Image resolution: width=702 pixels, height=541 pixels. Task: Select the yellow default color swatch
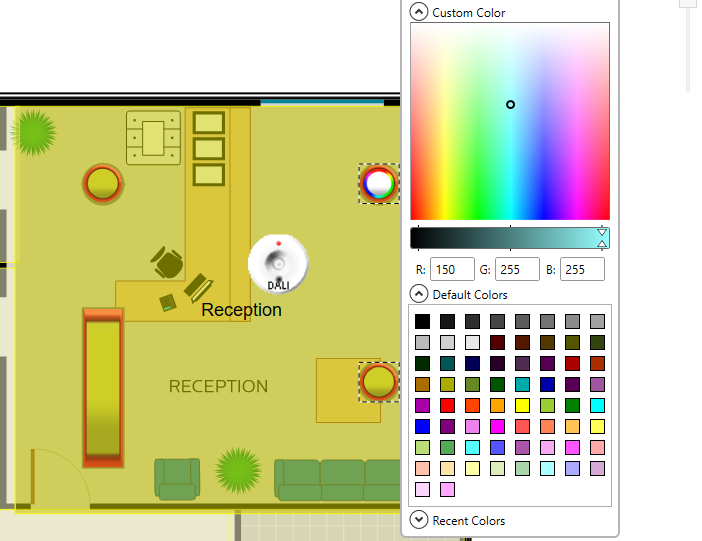(522, 405)
